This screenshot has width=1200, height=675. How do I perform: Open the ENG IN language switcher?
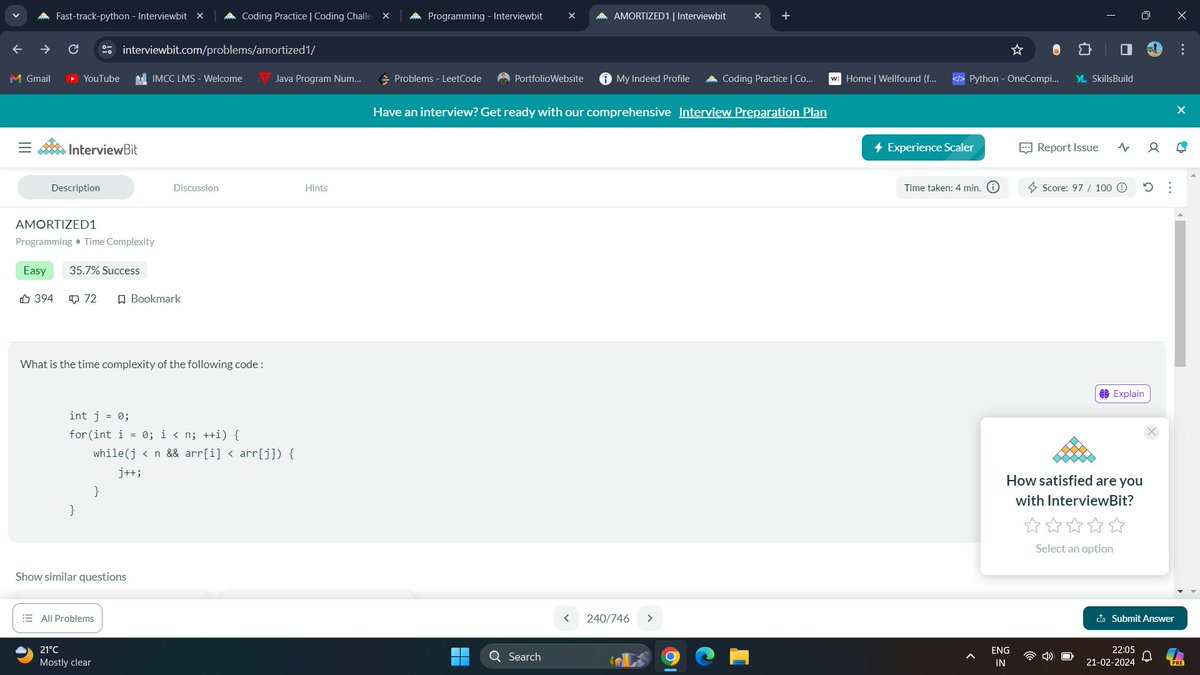click(1000, 656)
